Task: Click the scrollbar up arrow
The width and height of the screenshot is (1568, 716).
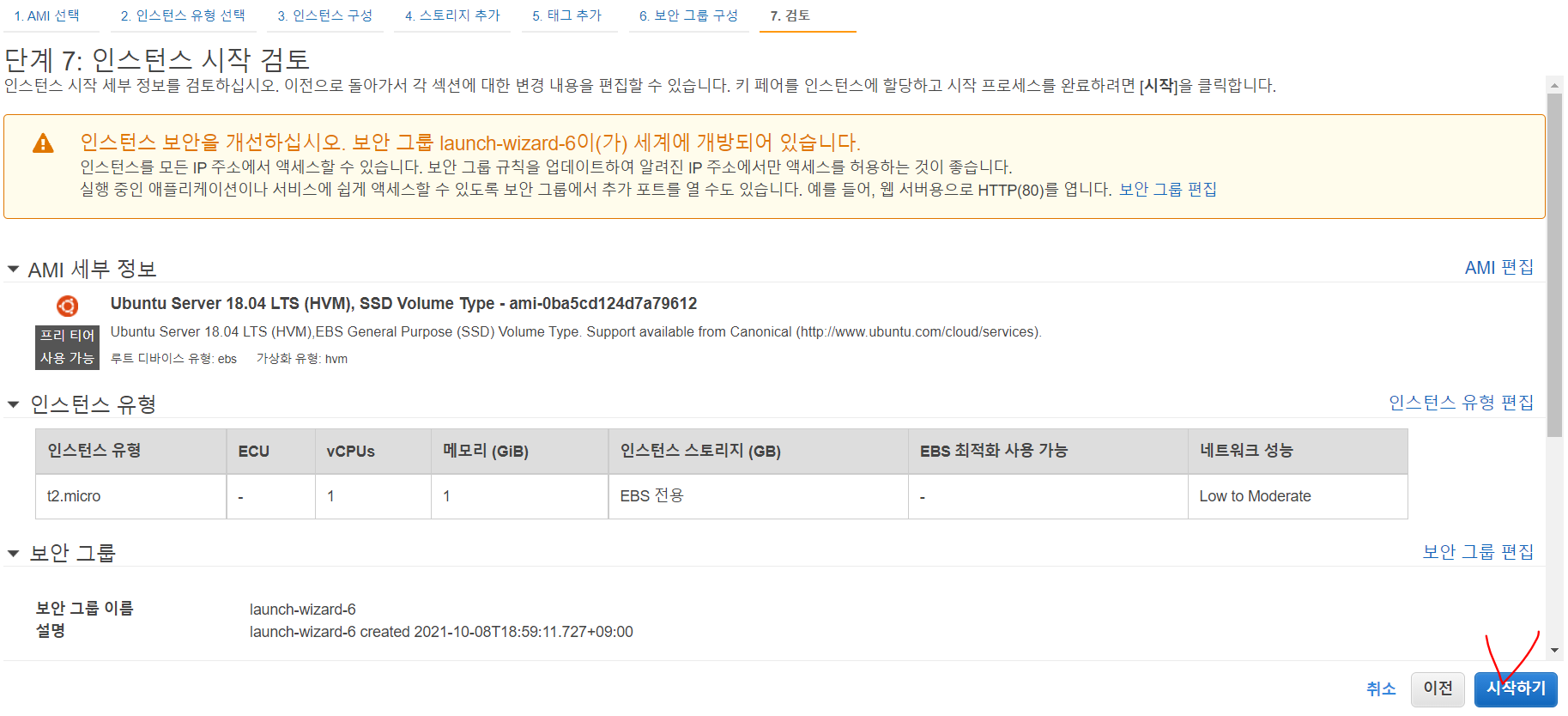Action: tap(1554, 84)
